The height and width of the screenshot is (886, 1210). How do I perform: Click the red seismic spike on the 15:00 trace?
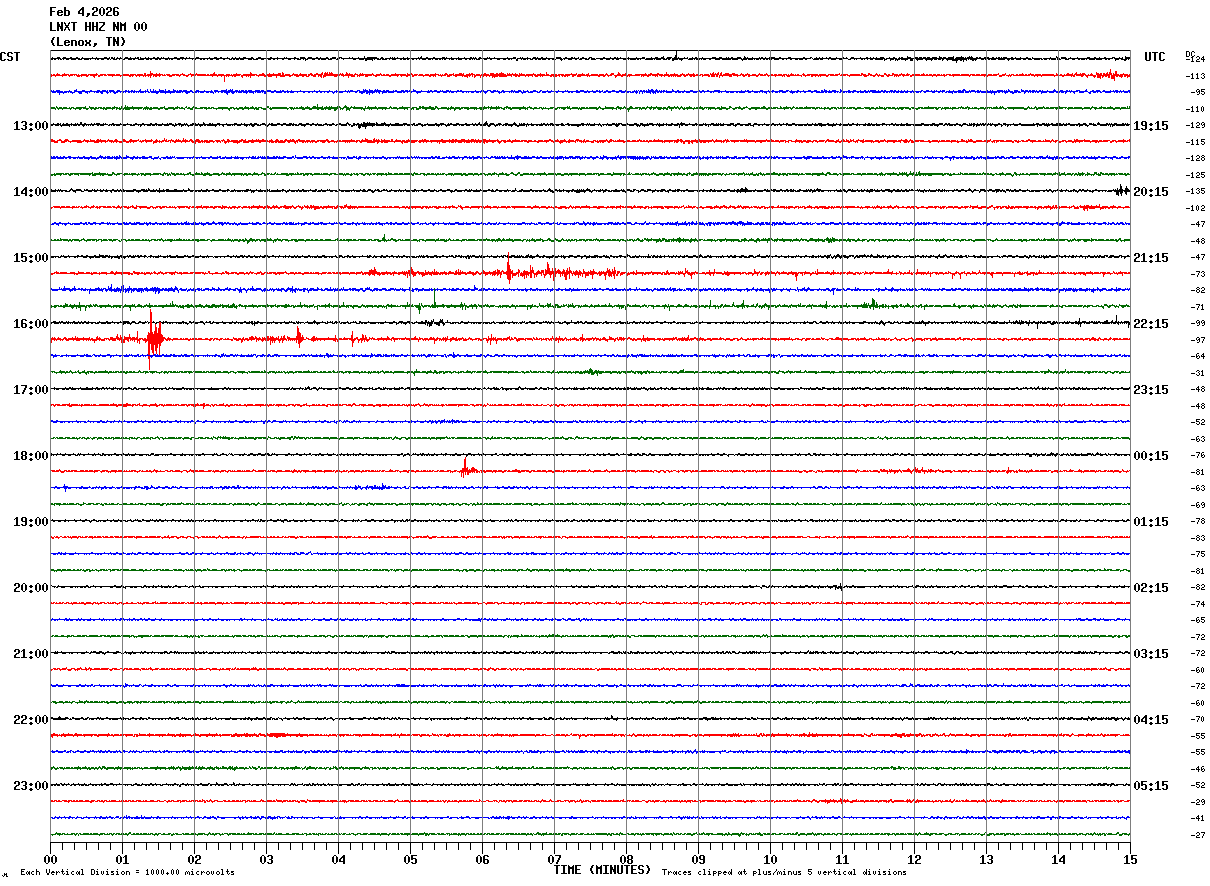pos(508,270)
